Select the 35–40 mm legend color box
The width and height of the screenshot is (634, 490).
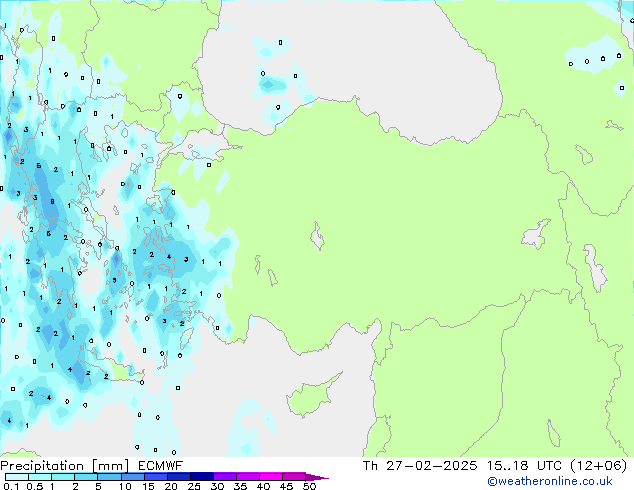(x=247, y=477)
